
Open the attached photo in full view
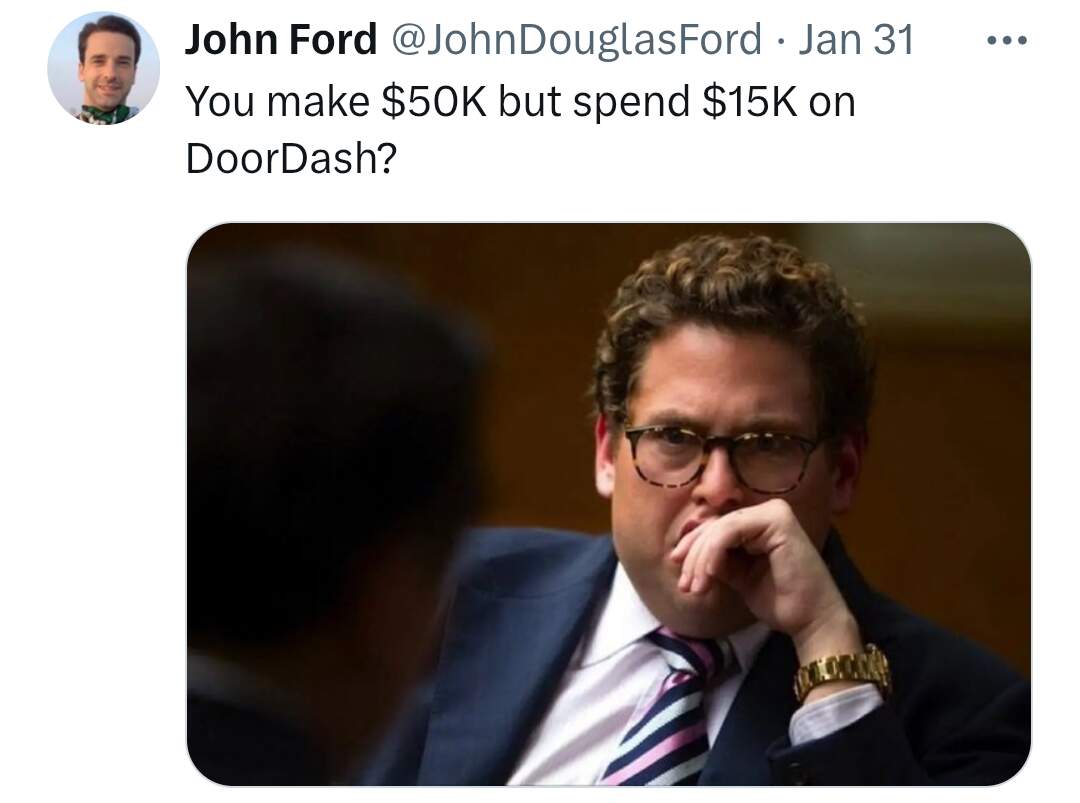click(609, 503)
